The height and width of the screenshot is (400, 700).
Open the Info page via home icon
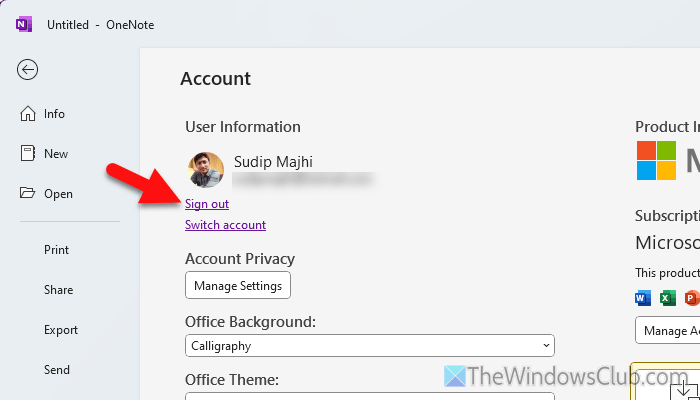pyautogui.click(x=28, y=114)
